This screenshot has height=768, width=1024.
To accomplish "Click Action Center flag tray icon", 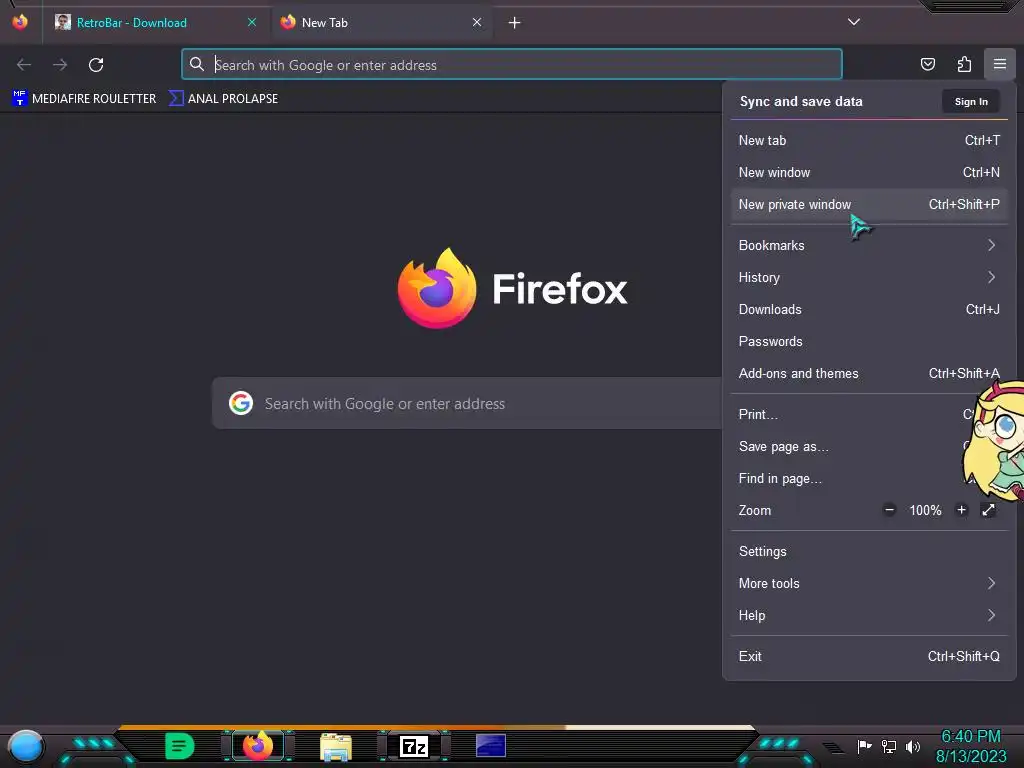I will [x=865, y=746].
